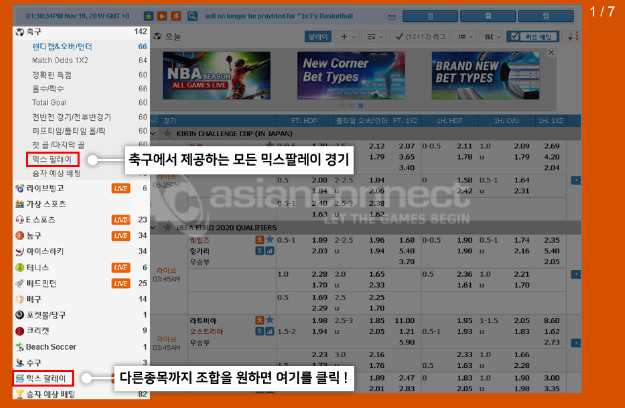Toggle the 빠른 베팅 quick bet checkbox
625x408 pixels.
click(x=515, y=37)
